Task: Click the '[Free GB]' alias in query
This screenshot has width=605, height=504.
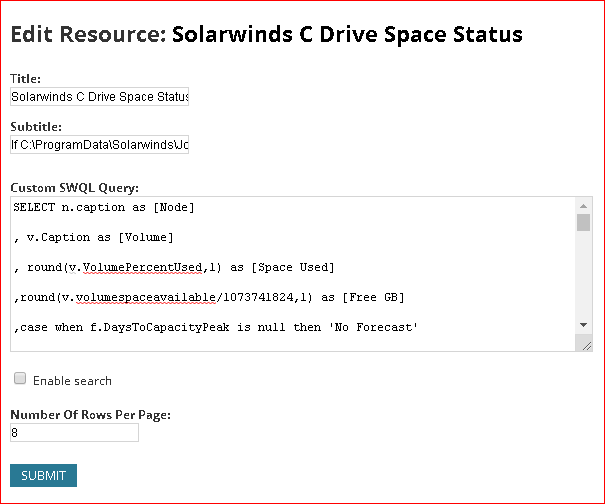Action: click(x=373, y=298)
